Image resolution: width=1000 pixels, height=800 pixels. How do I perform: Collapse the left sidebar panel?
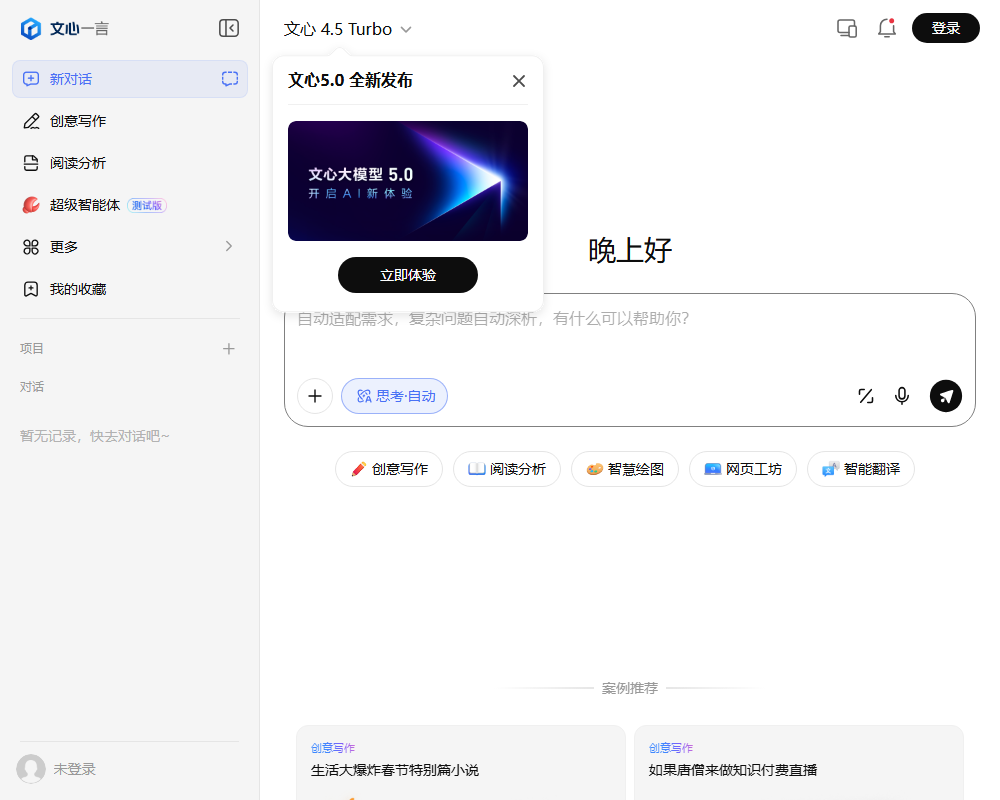pyautogui.click(x=229, y=28)
